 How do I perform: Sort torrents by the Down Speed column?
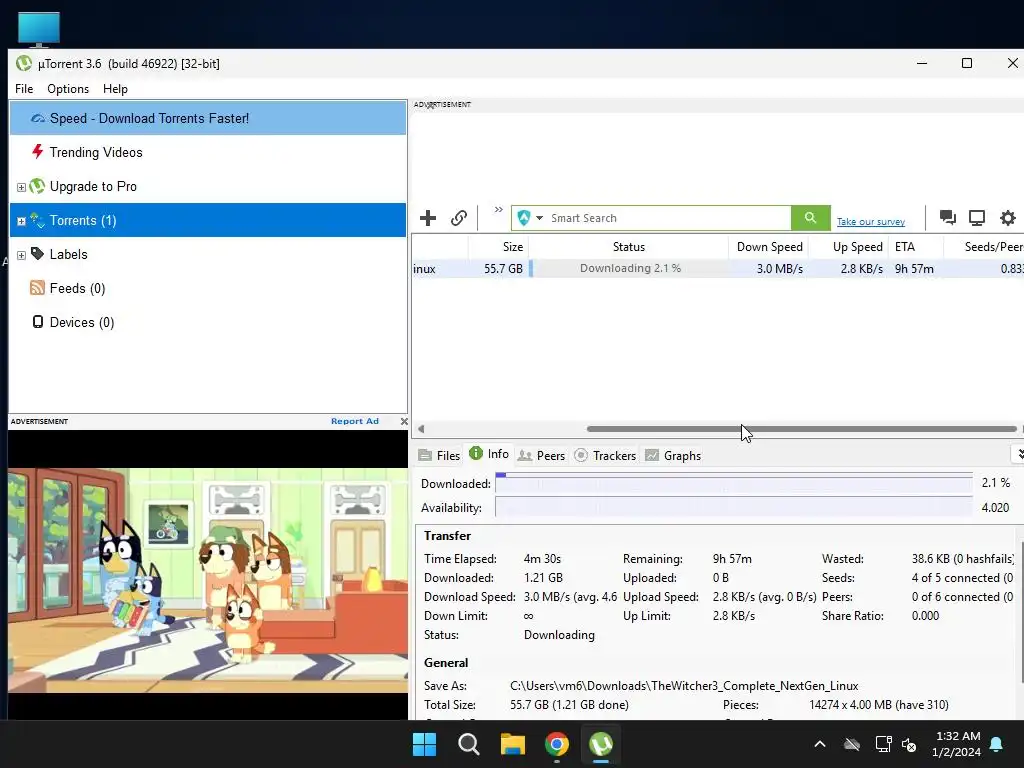(769, 247)
